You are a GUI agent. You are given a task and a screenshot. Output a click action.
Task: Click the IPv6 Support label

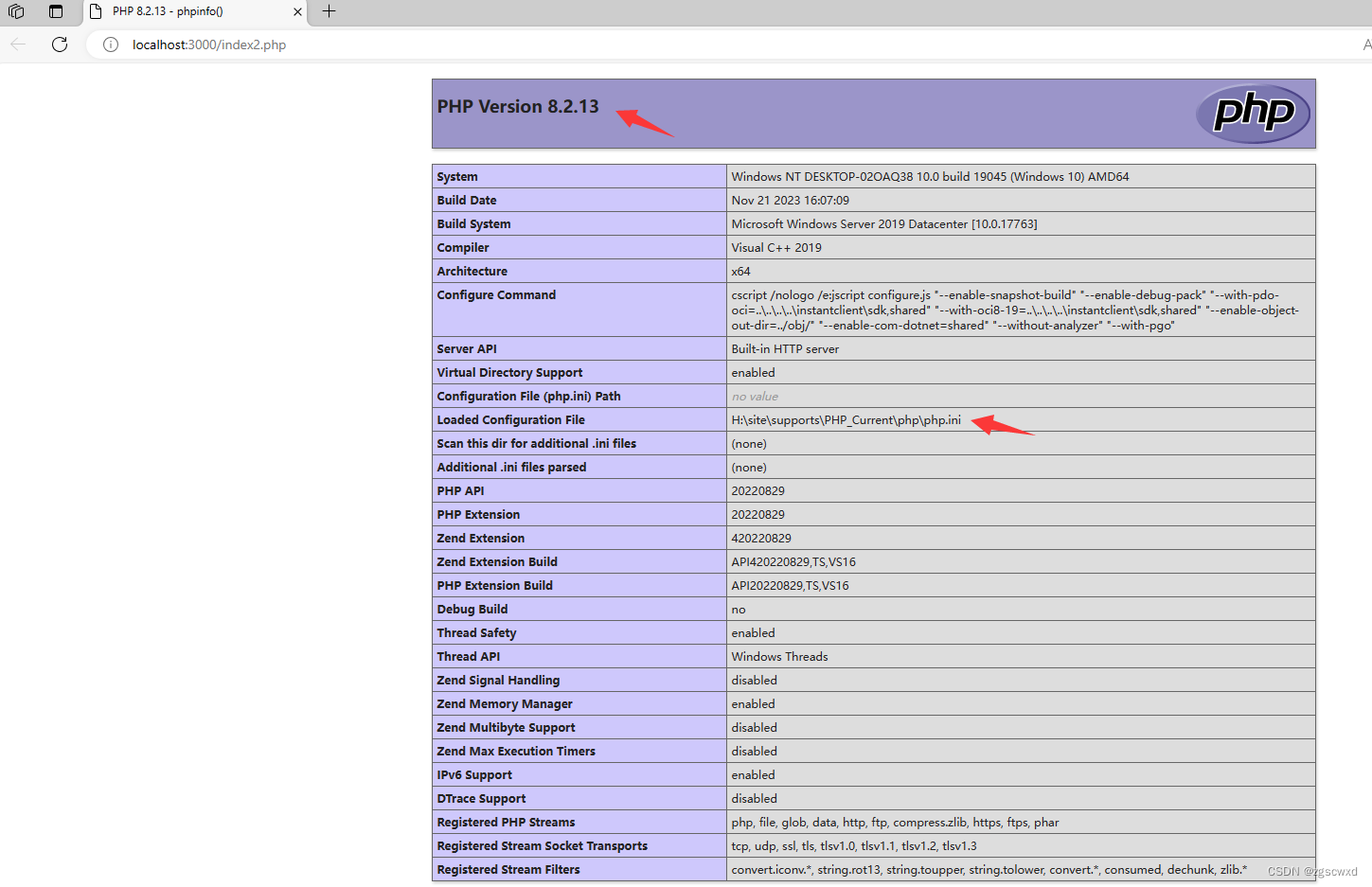(x=474, y=775)
